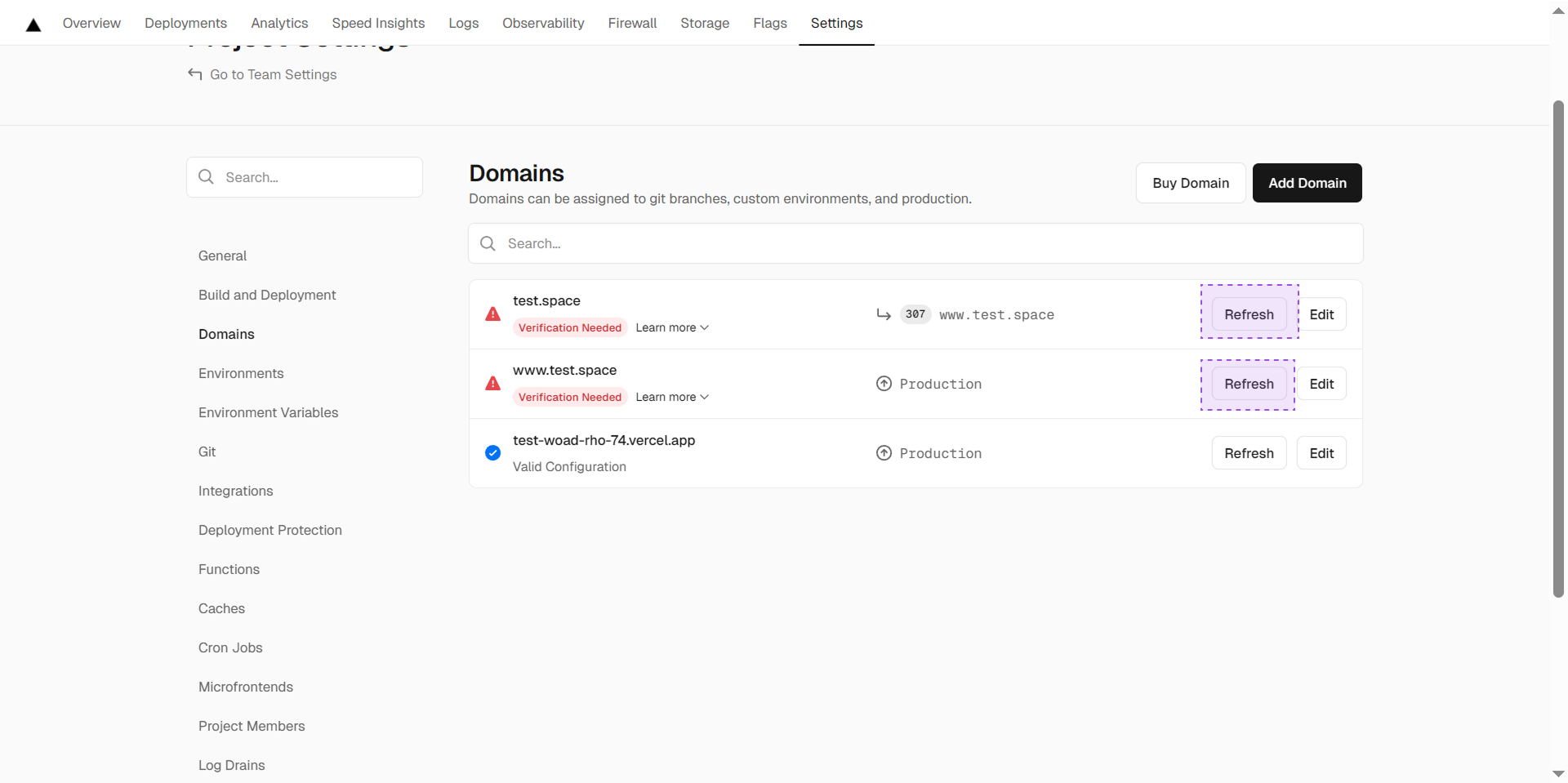The width and height of the screenshot is (1568, 783).
Task: Open the Deployments tab
Action: click(185, 23)
